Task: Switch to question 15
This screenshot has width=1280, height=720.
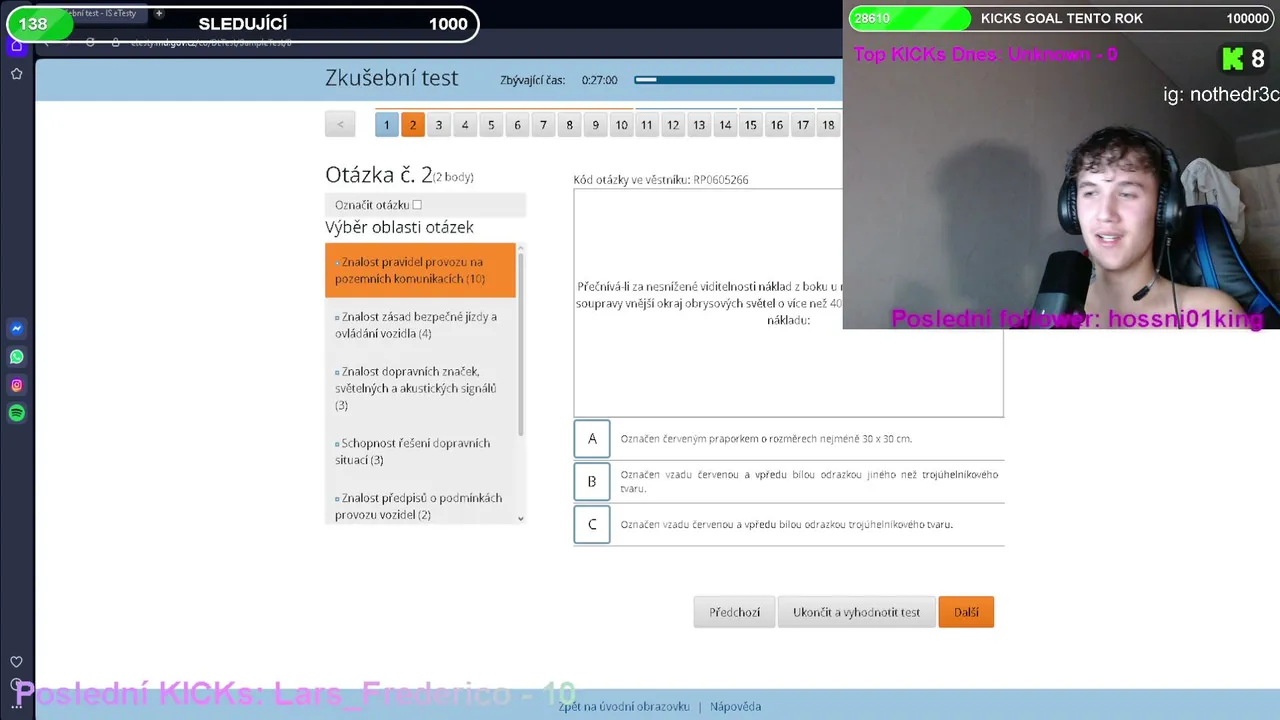Action: pos(751,125)
